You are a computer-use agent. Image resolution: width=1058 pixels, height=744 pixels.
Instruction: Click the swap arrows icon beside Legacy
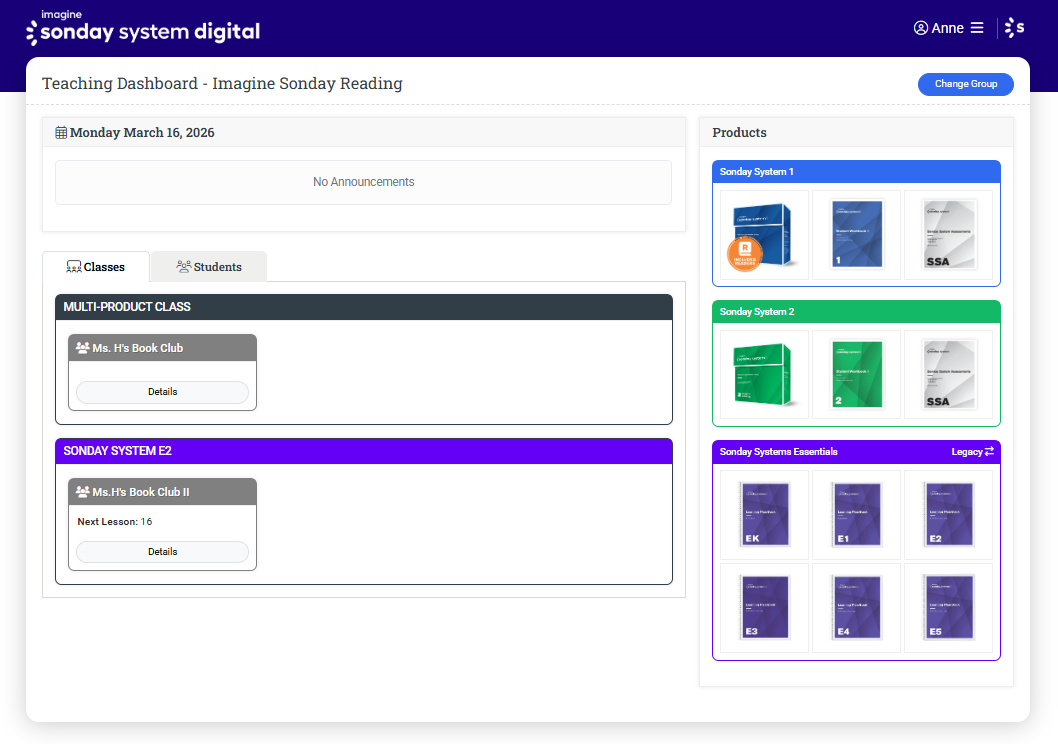point(988,451)
